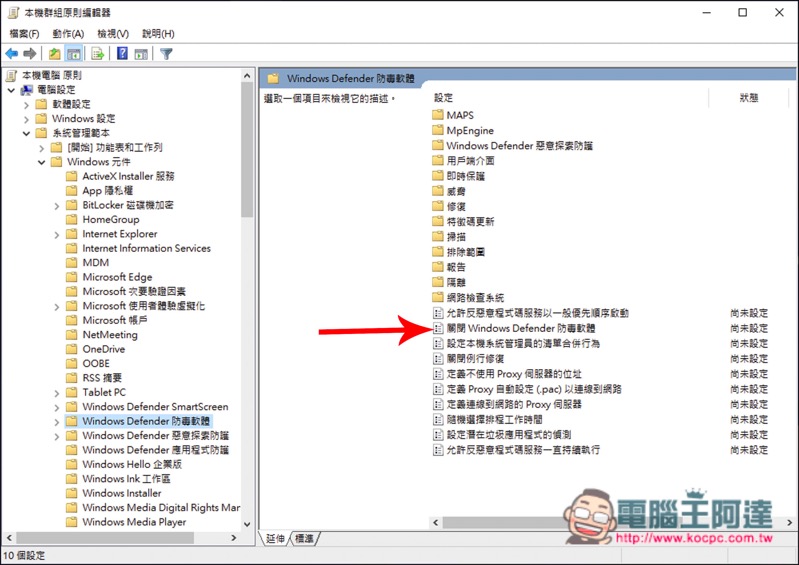The height and width of the screenshot is (565, 799).
Task: Collapse the 電腦設定 tree node
Action: click(12, 90)
